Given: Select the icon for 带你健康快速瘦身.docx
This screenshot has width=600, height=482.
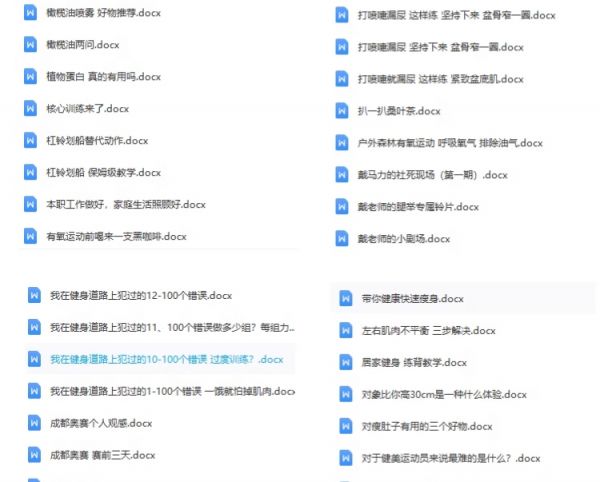Looking at the screenshot, I should coord(346,298).
